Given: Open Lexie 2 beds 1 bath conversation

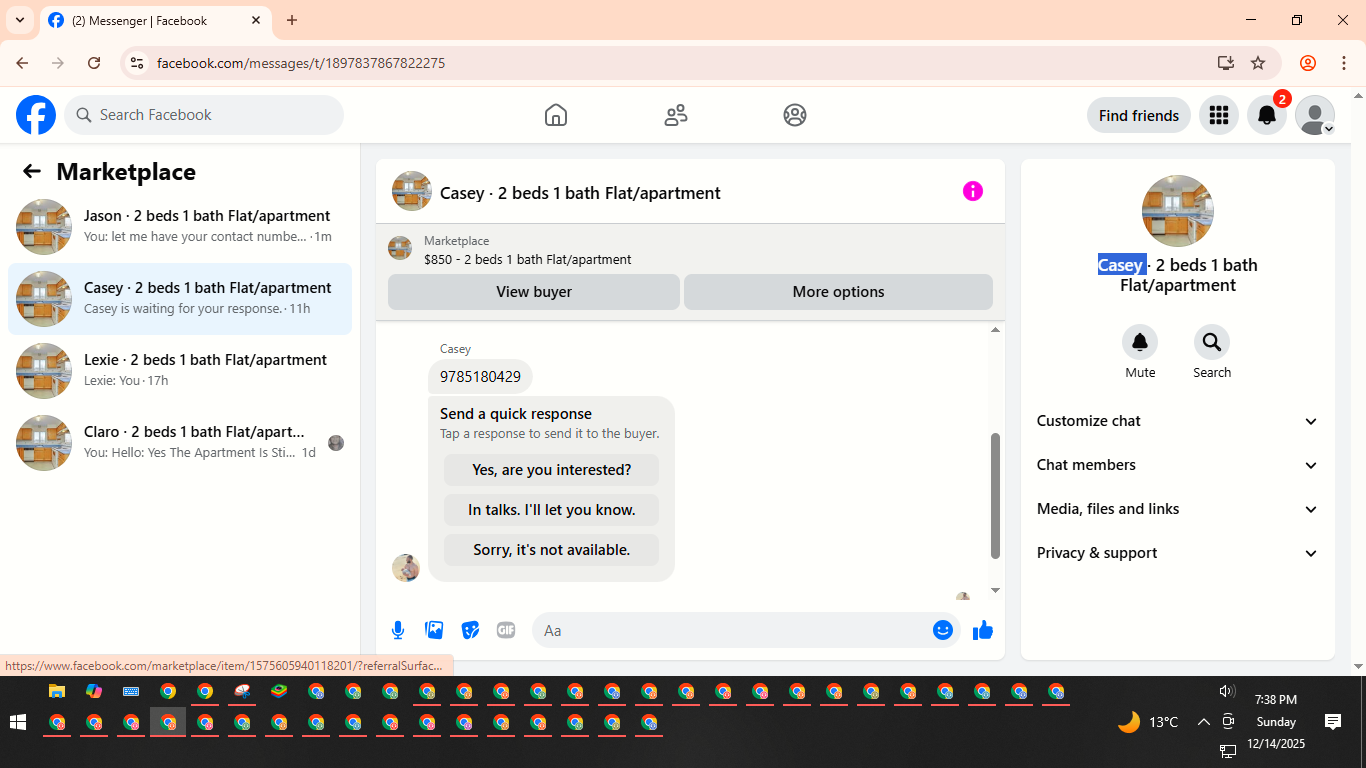Looking at the screenshot, I should pyautogui.click(x=180, y=371).
